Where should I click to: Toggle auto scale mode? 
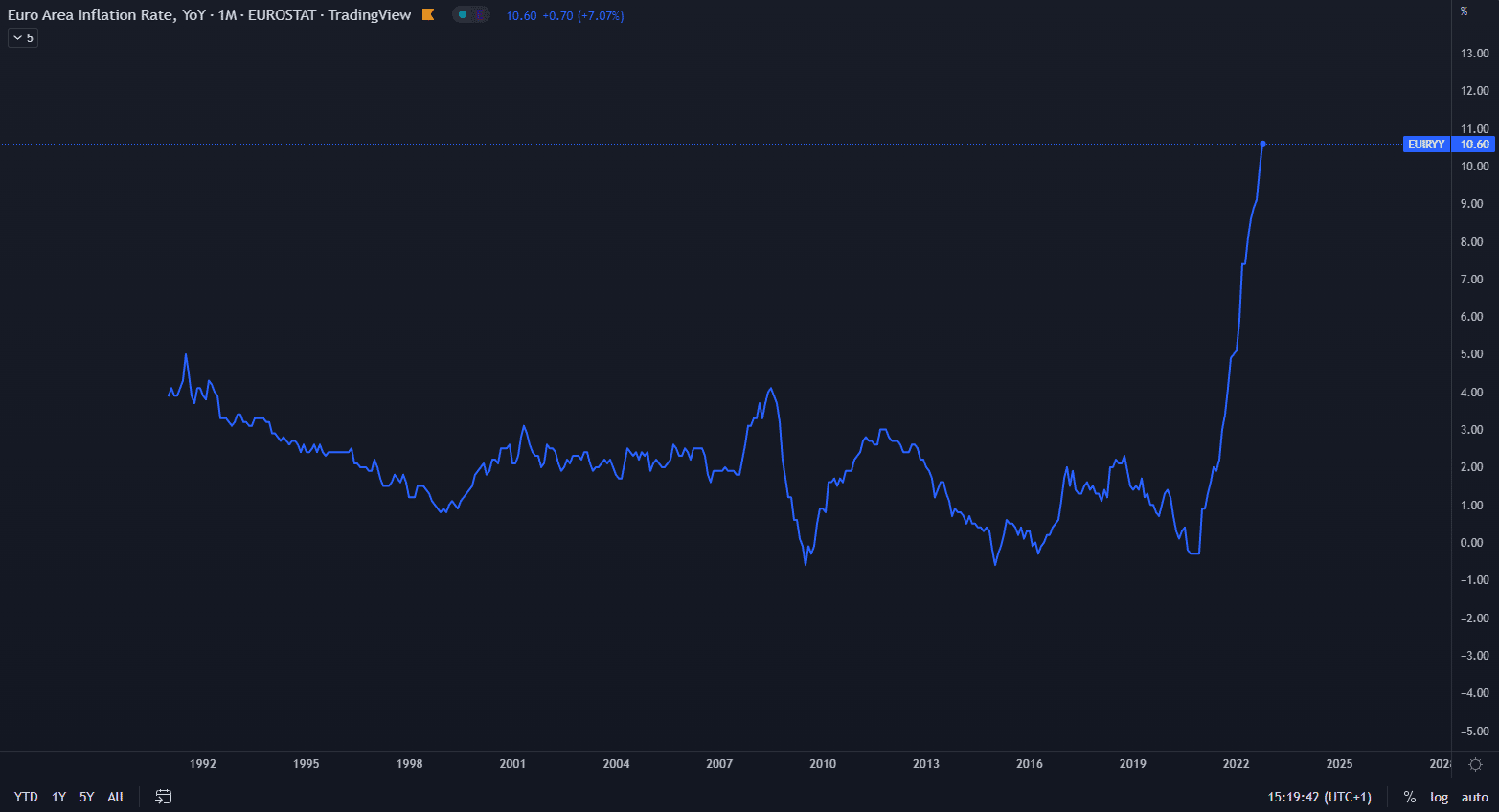pyautogui.click(x=1474, y=797)
